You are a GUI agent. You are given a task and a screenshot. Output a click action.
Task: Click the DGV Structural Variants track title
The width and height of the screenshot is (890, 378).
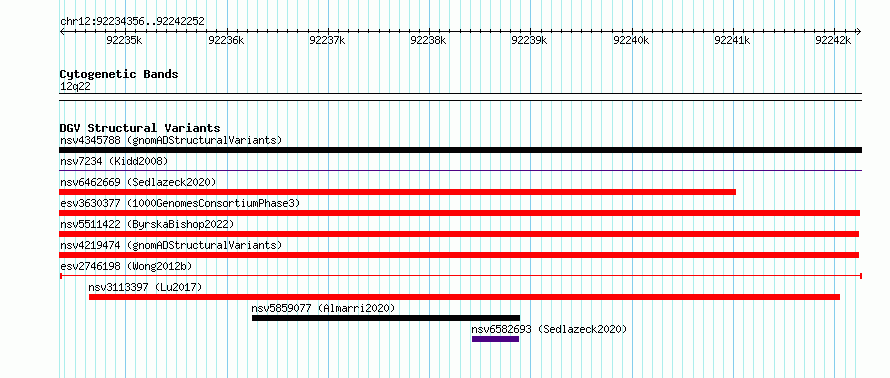click(x=140, y=128)
